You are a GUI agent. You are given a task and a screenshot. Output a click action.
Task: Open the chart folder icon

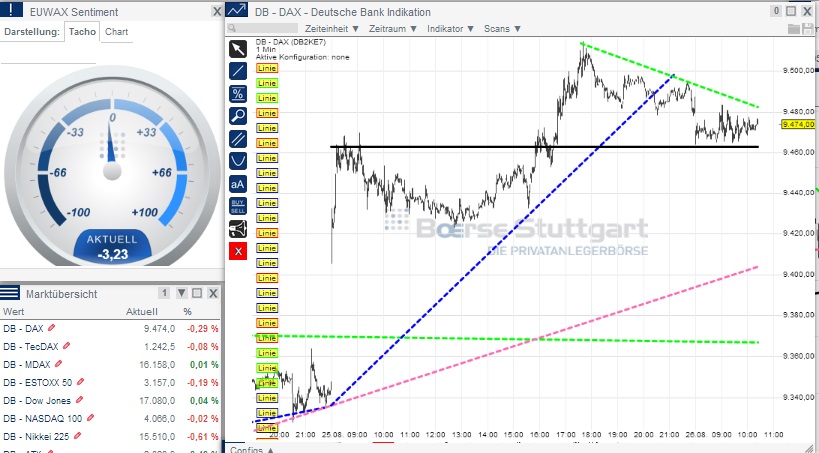coord(793,29)
